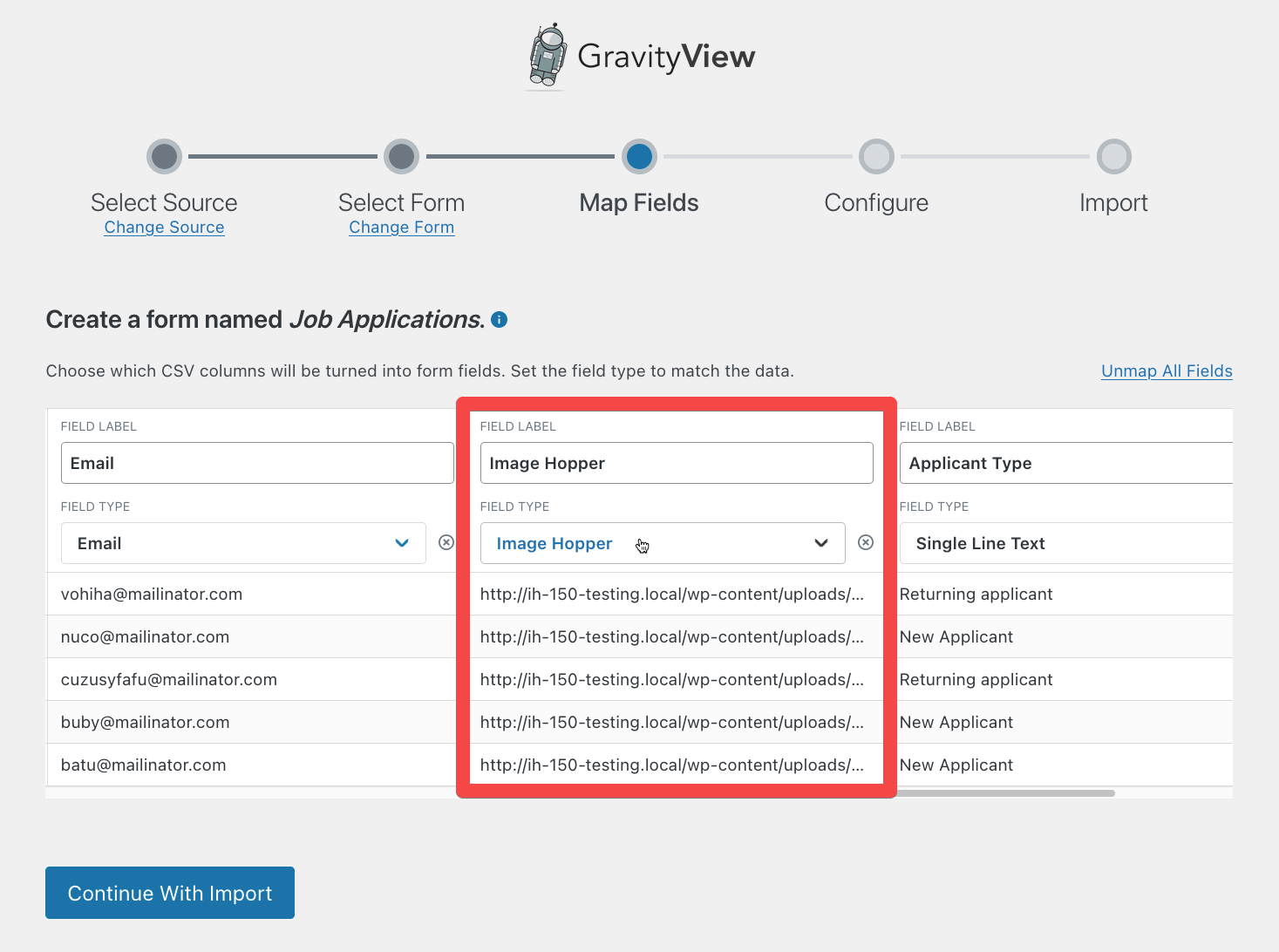Click the Image Hopper field label input box
Viewport: 1279px width, 952px height.
point(677,463)
